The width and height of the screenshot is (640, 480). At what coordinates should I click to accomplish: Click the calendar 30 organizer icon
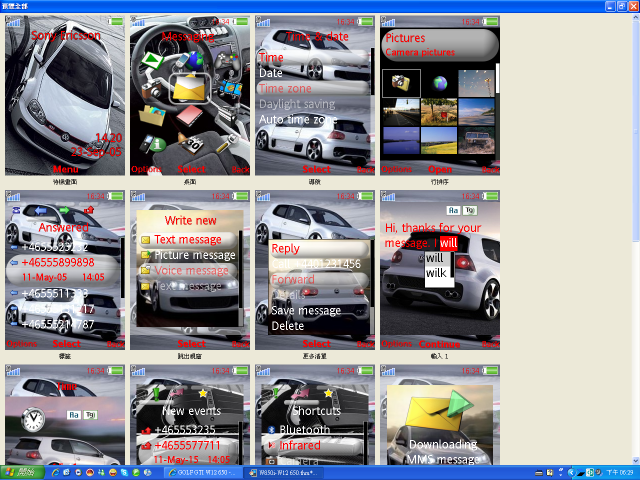coord(189,143)
